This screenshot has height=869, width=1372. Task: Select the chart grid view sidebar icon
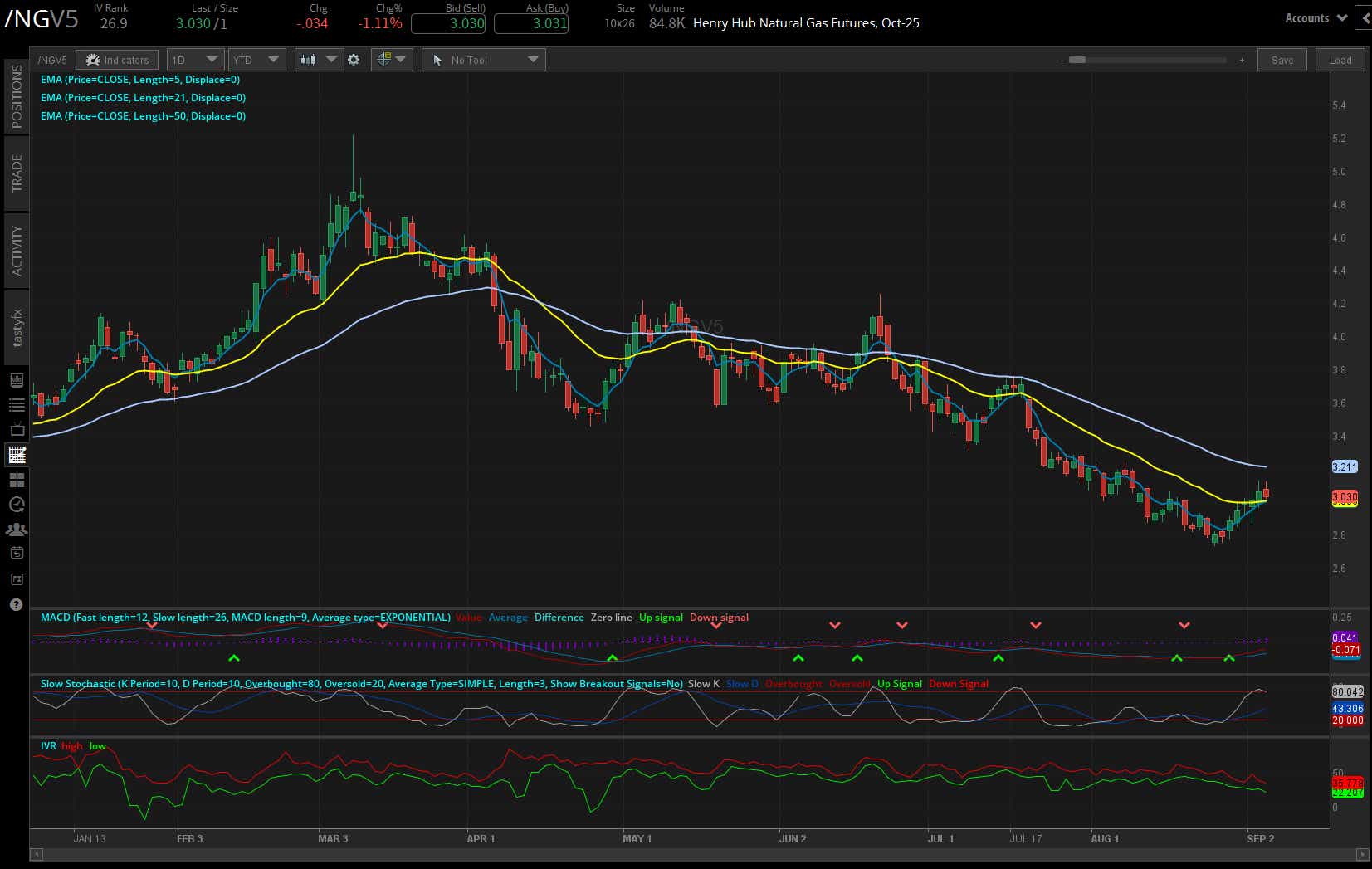click(16, 454)
